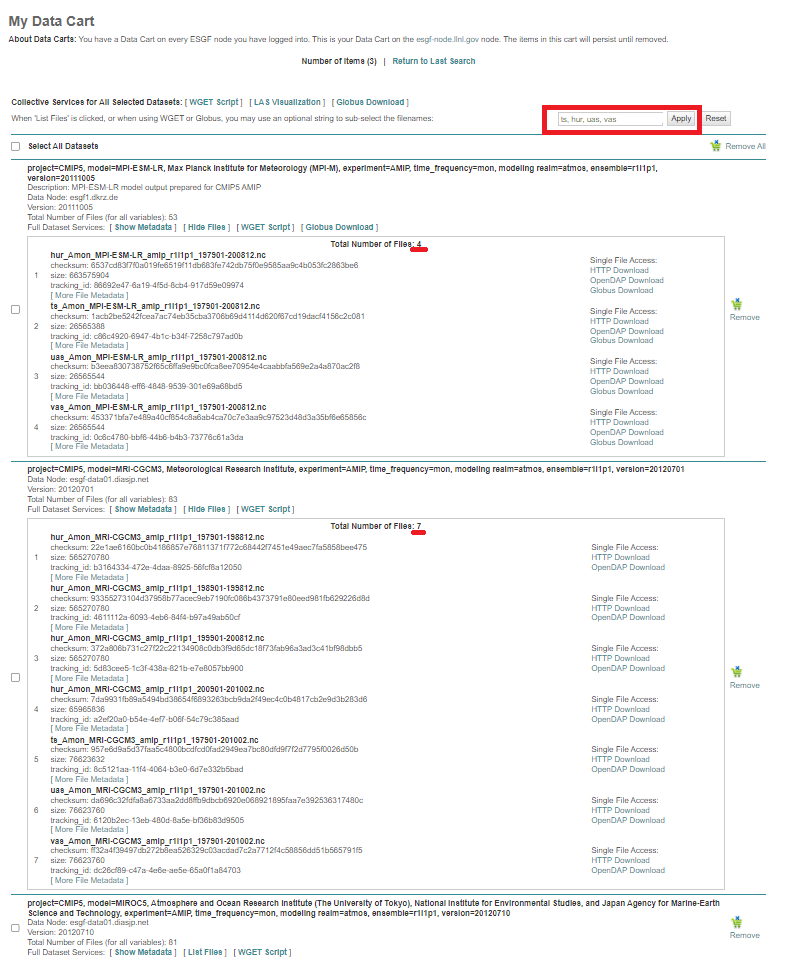Select filename uas_Amon_MPI-ESM-LR_amip_r1i1p1_197901-200812.nc
Viewport: 785px width, 964px height.
159,357
